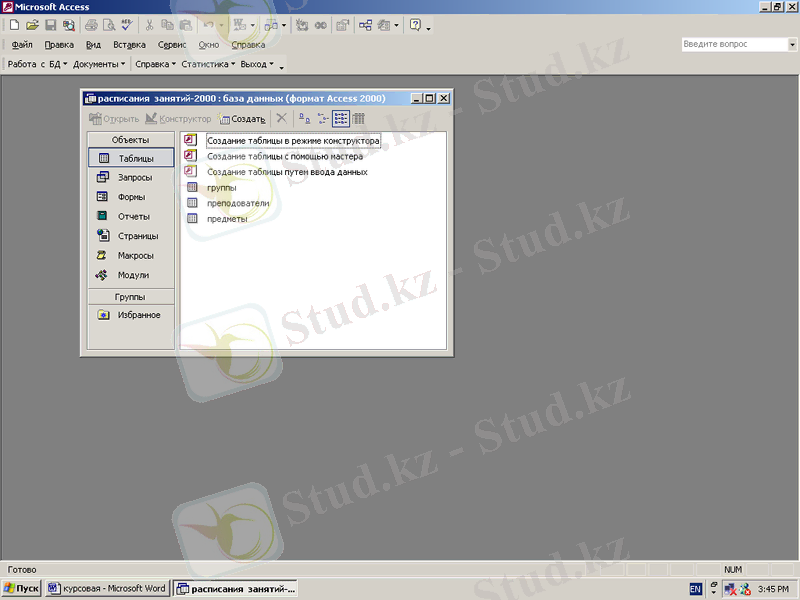
Task: Expand the Analyze dropdown arrow
Action: [x=284, y=25]
